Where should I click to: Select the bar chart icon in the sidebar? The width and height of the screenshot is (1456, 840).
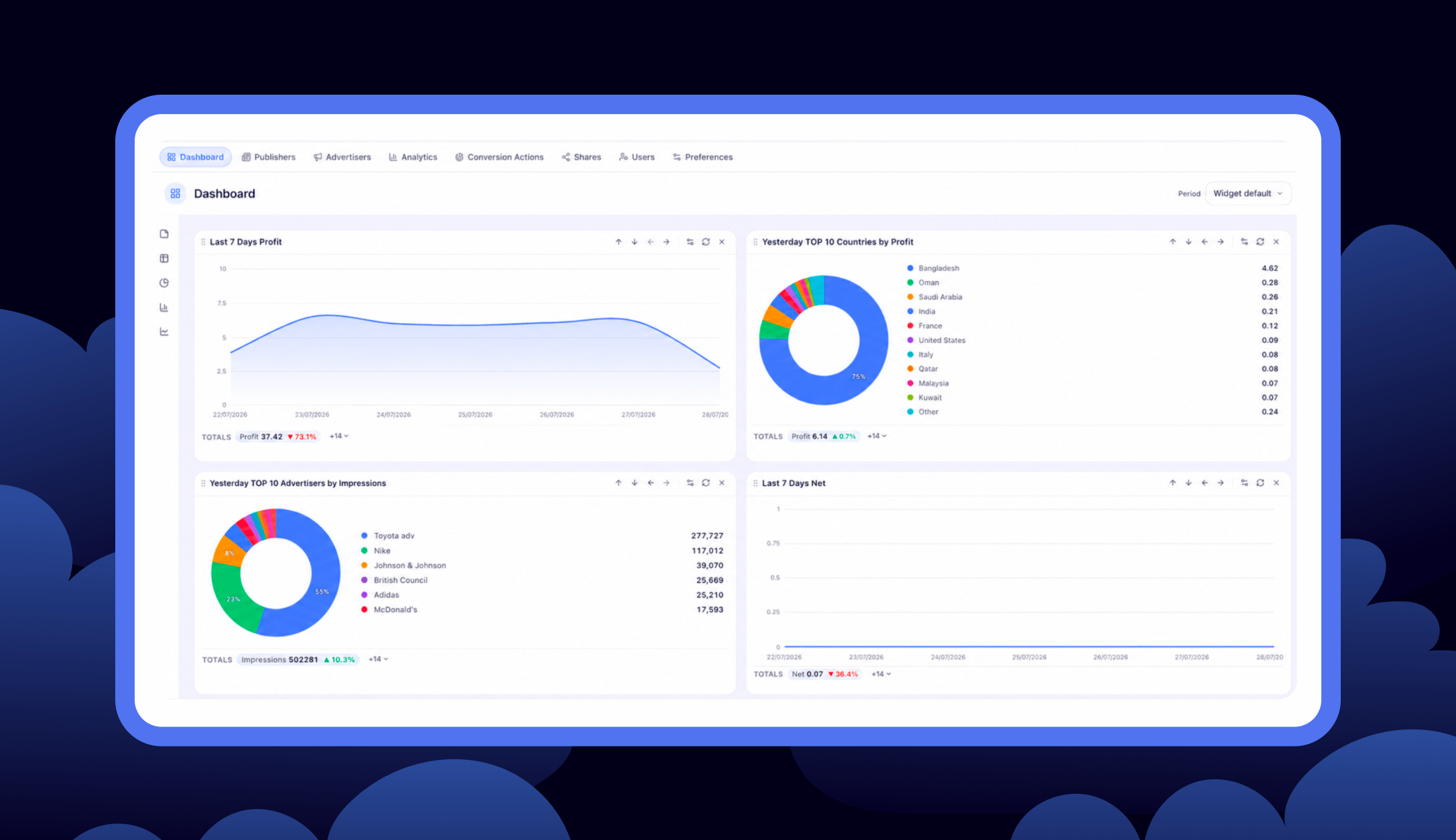pos(164,307)
